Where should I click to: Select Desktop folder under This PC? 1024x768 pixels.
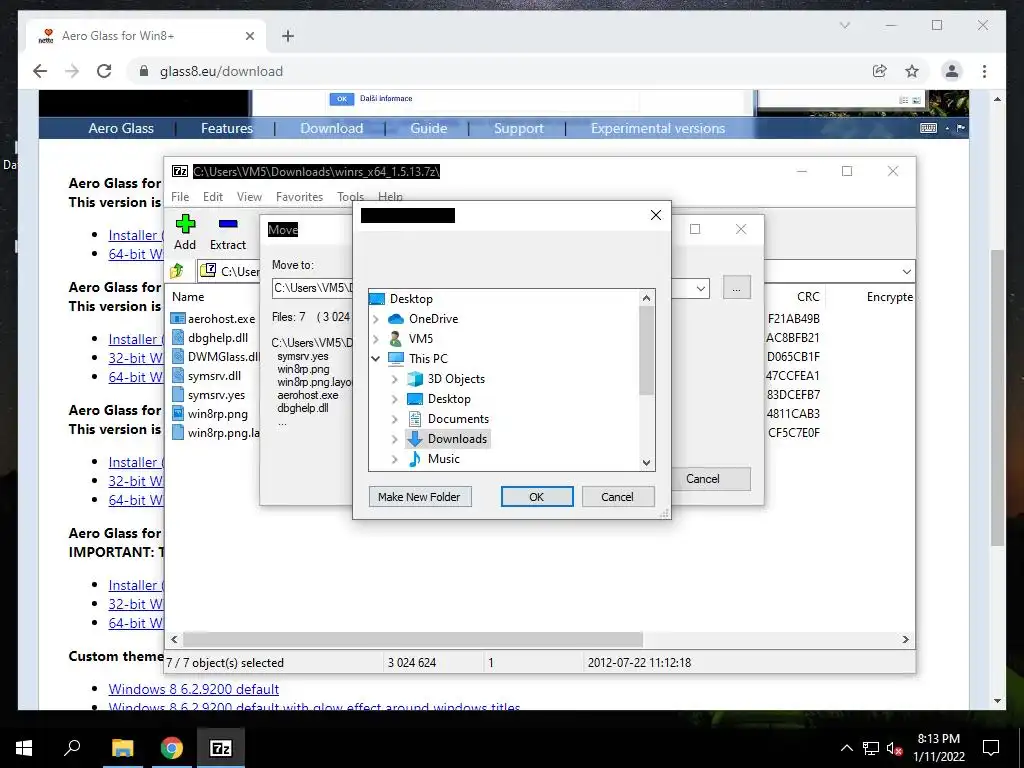coord(439,398)
